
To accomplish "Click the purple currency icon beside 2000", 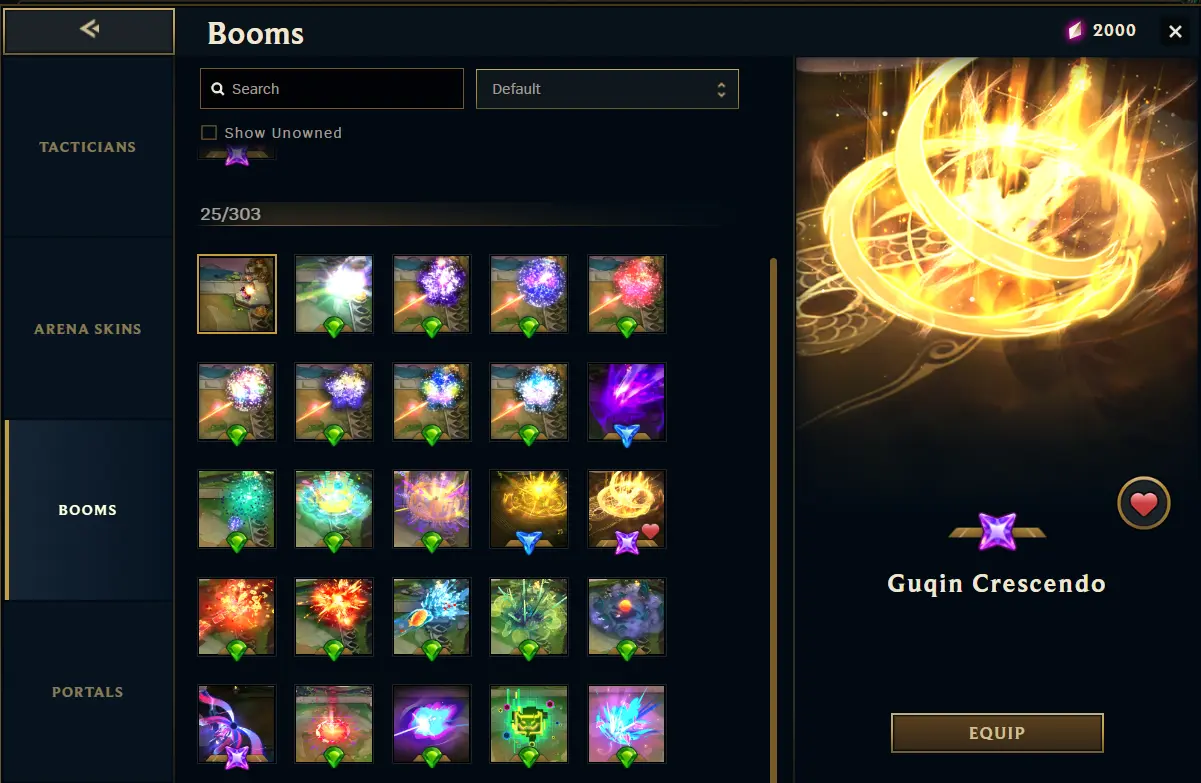I will point(1075,31).
